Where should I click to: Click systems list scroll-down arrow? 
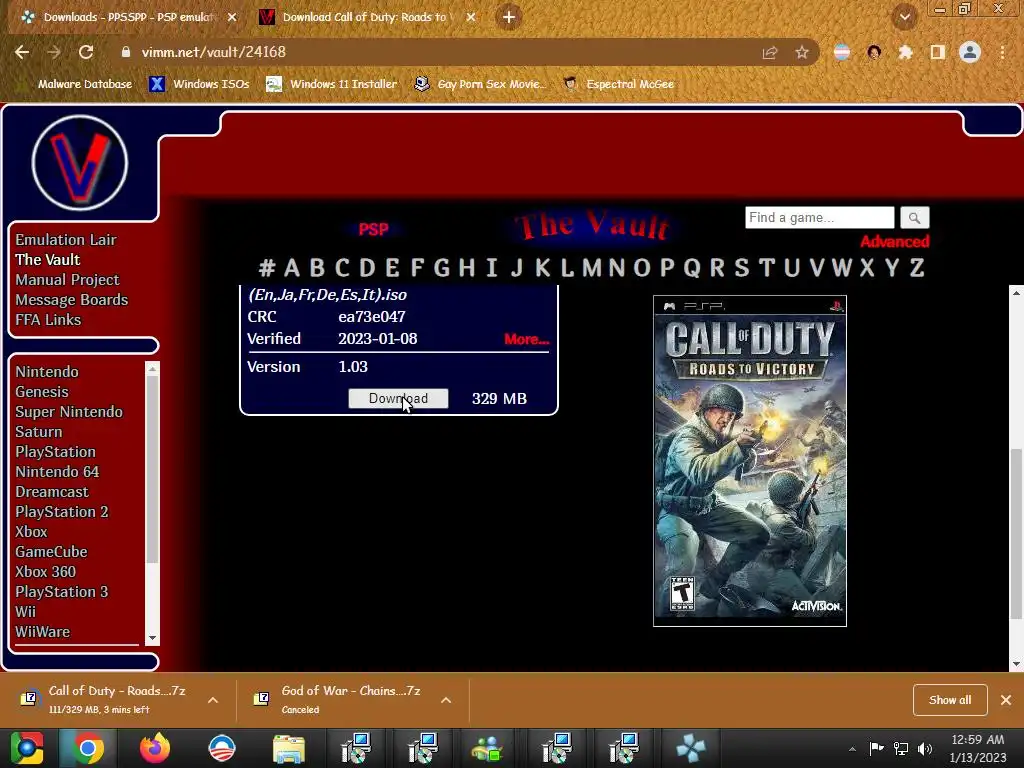point(152,638)
